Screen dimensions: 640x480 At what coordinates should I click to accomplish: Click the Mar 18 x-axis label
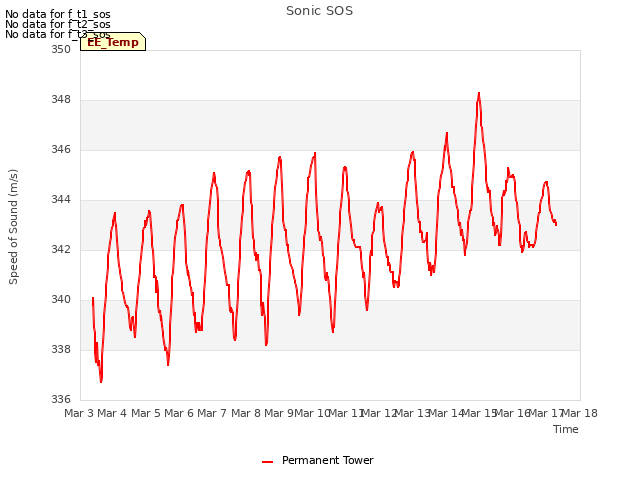[x=580, y=413]
